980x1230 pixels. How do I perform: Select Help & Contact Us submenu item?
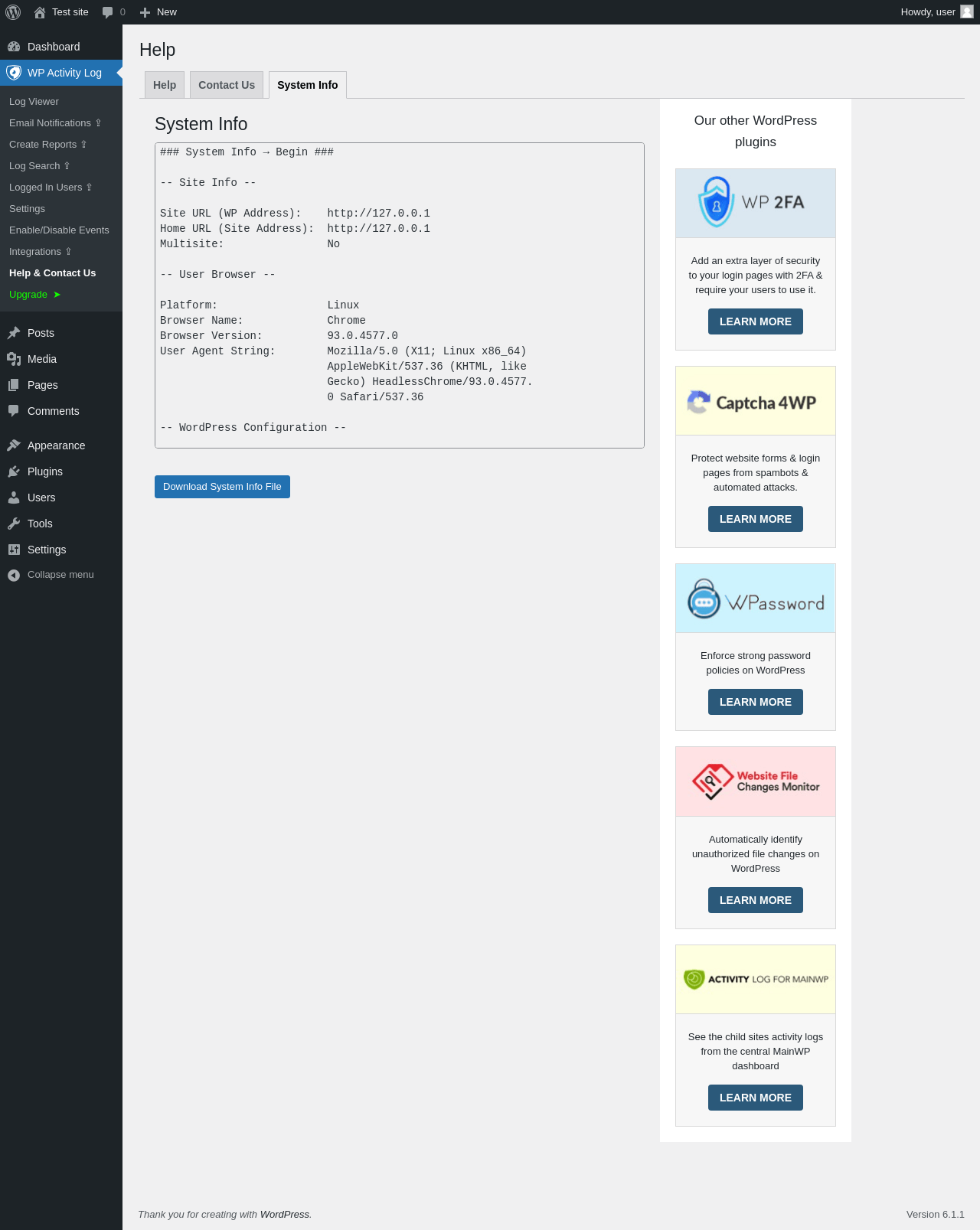pyautogui.click(x=52, y=273)
